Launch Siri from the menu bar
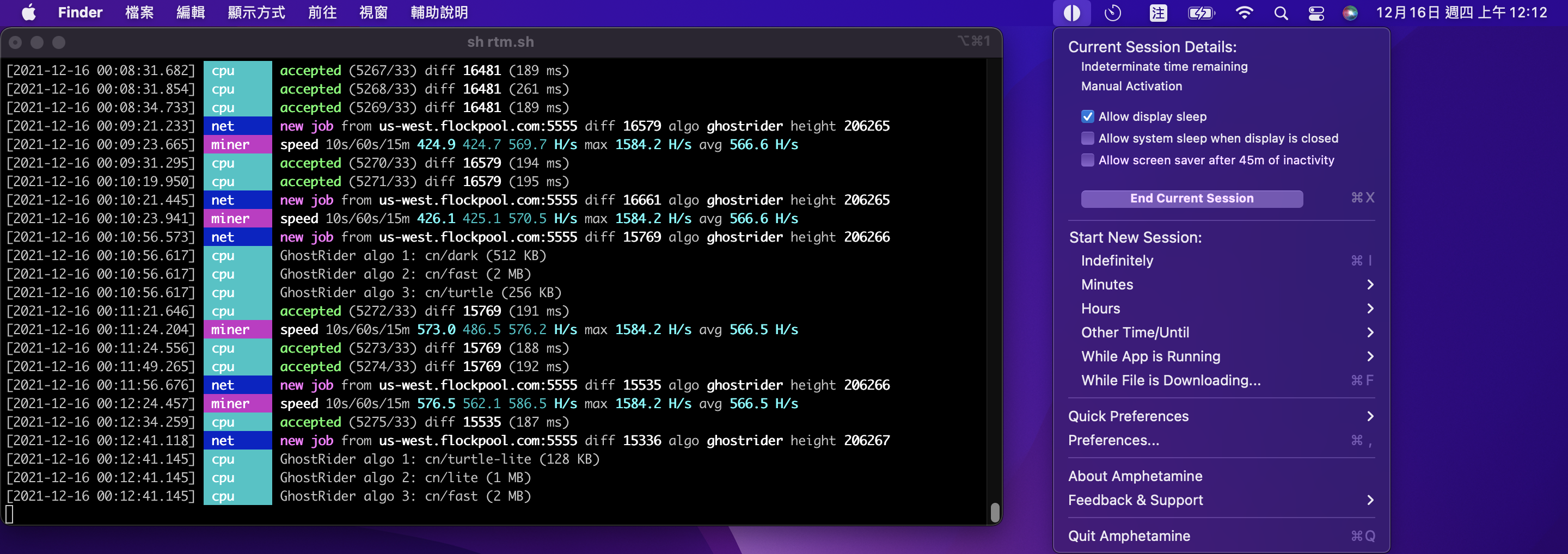The height and width of the screenshot is (554, 1568). tap(1350, 13)
